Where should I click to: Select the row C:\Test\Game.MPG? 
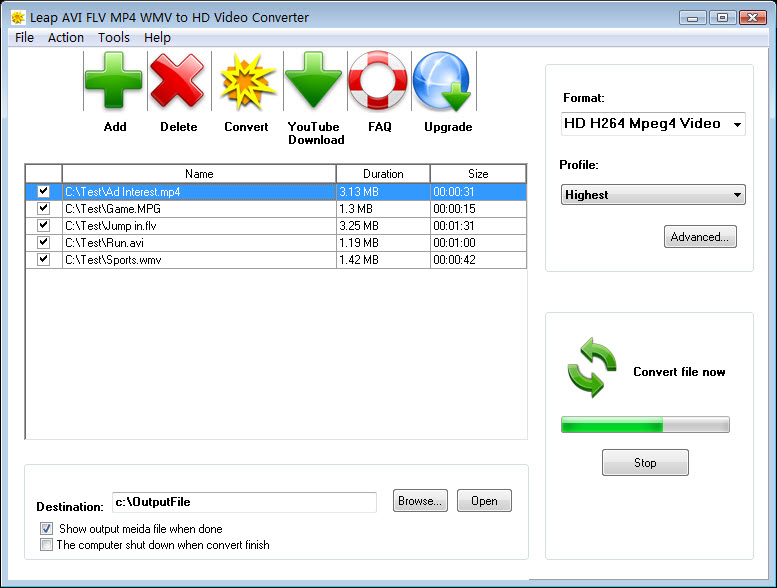pyautogui.click(x=276, y=209)
